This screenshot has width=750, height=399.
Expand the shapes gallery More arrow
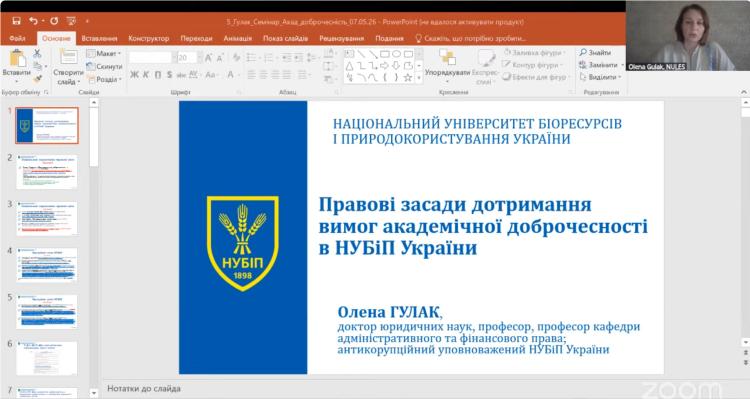click(419, 78)
